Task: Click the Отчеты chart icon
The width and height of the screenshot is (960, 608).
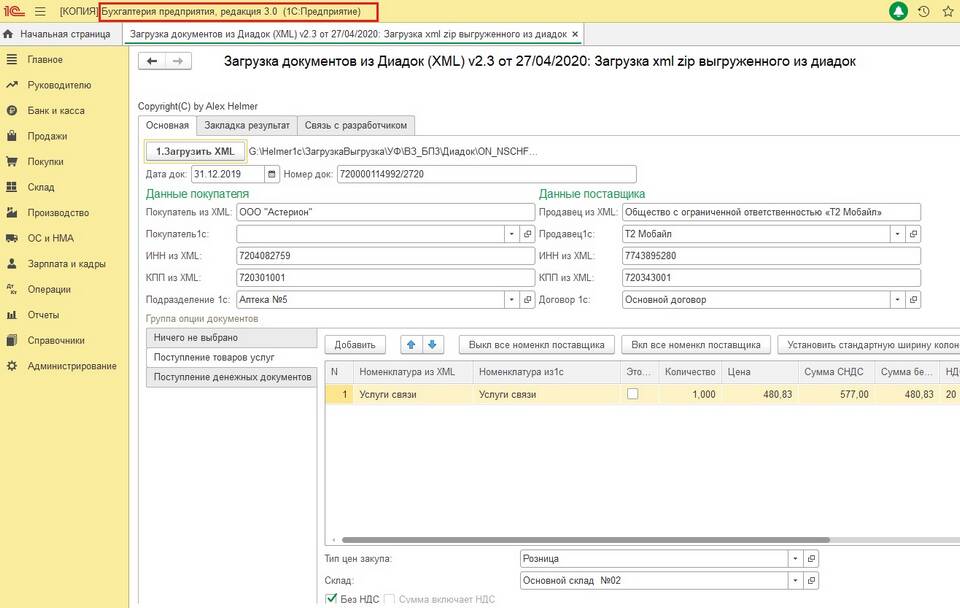Action: pyautogui.click(x=12, y=315)
